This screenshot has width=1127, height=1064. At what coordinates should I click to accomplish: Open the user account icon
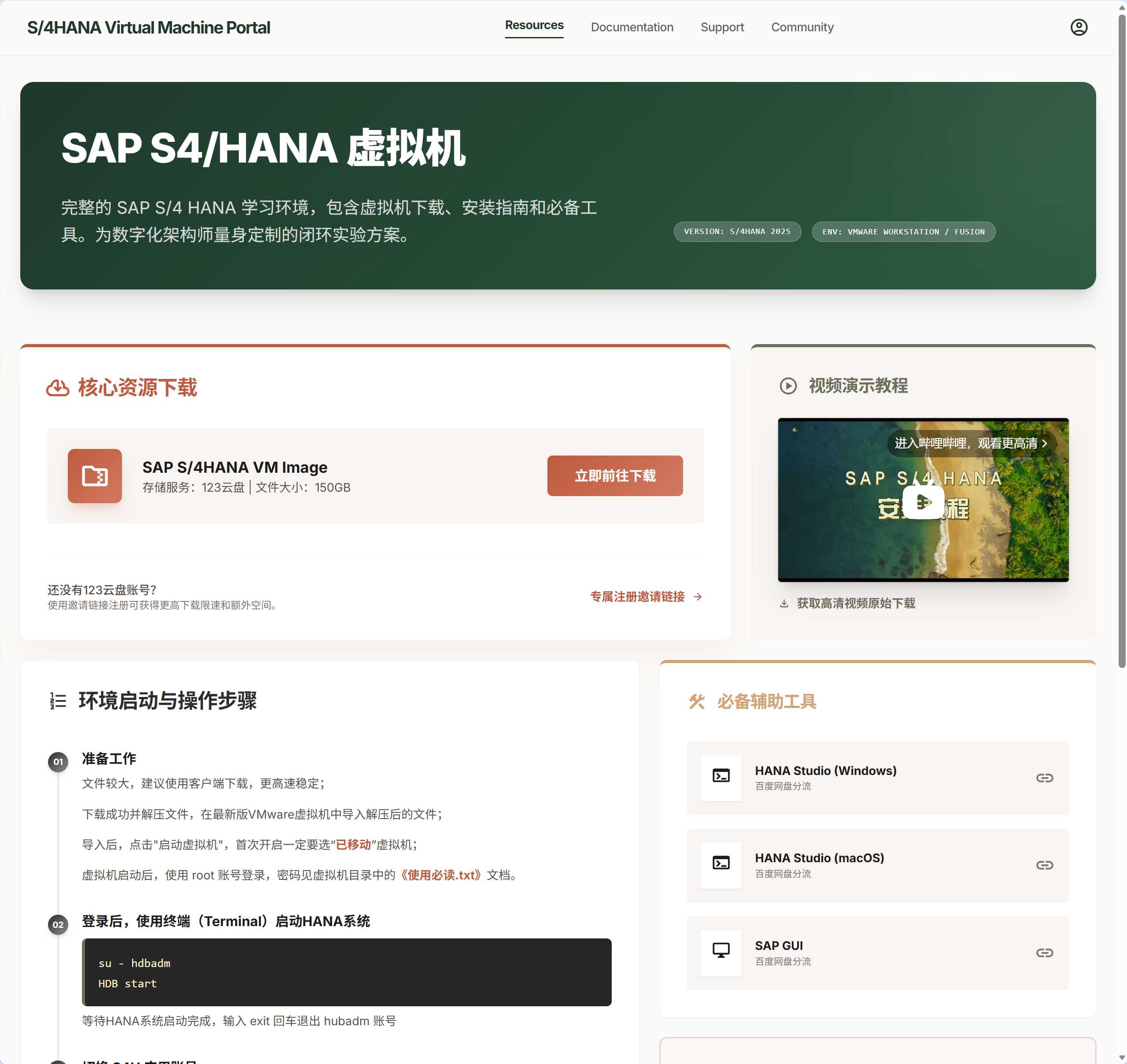(1078, 27)
